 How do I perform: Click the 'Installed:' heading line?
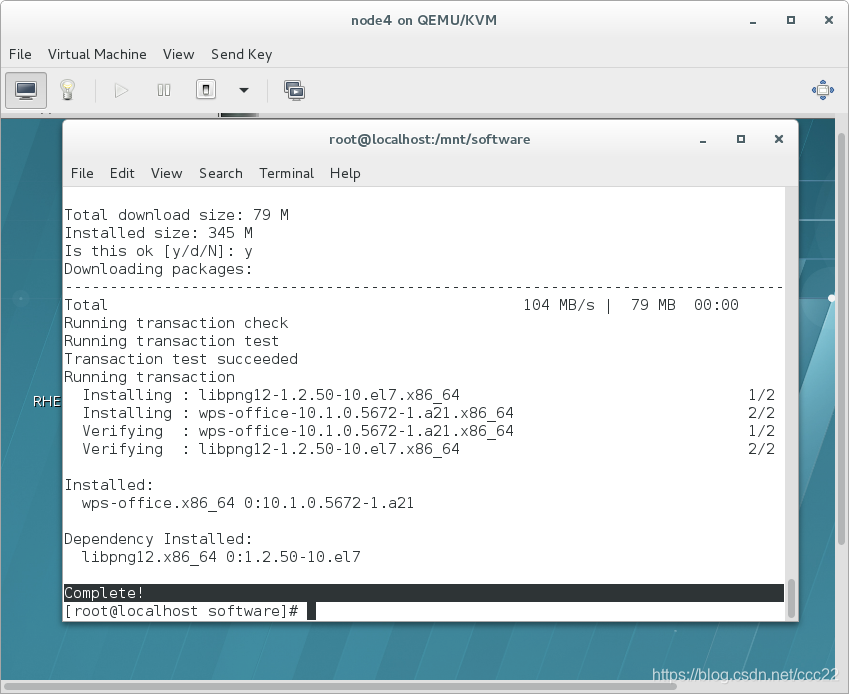coord(109,485)
